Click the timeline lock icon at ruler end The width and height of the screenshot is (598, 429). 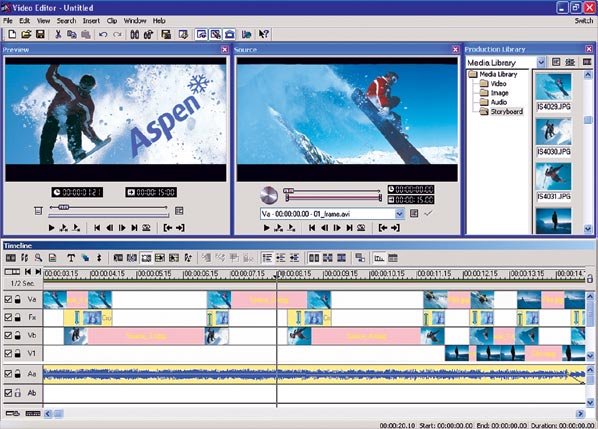point(590,278)
